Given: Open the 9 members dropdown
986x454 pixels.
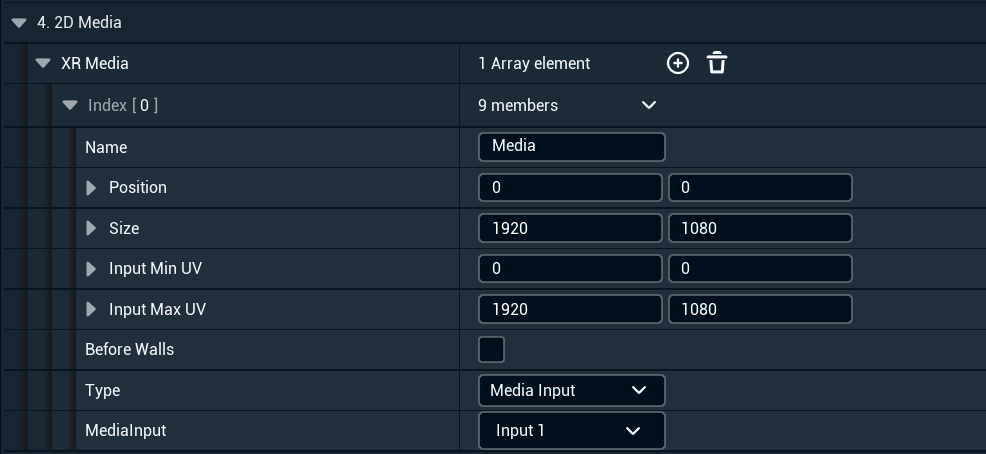Looking at the screenshot, I should point(648,105).
